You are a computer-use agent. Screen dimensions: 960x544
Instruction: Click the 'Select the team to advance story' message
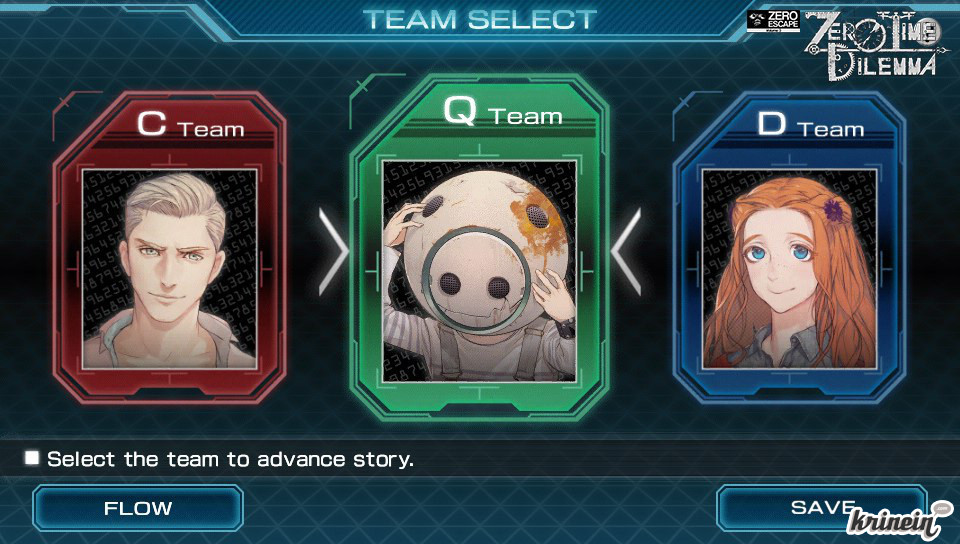pos(230,459)
